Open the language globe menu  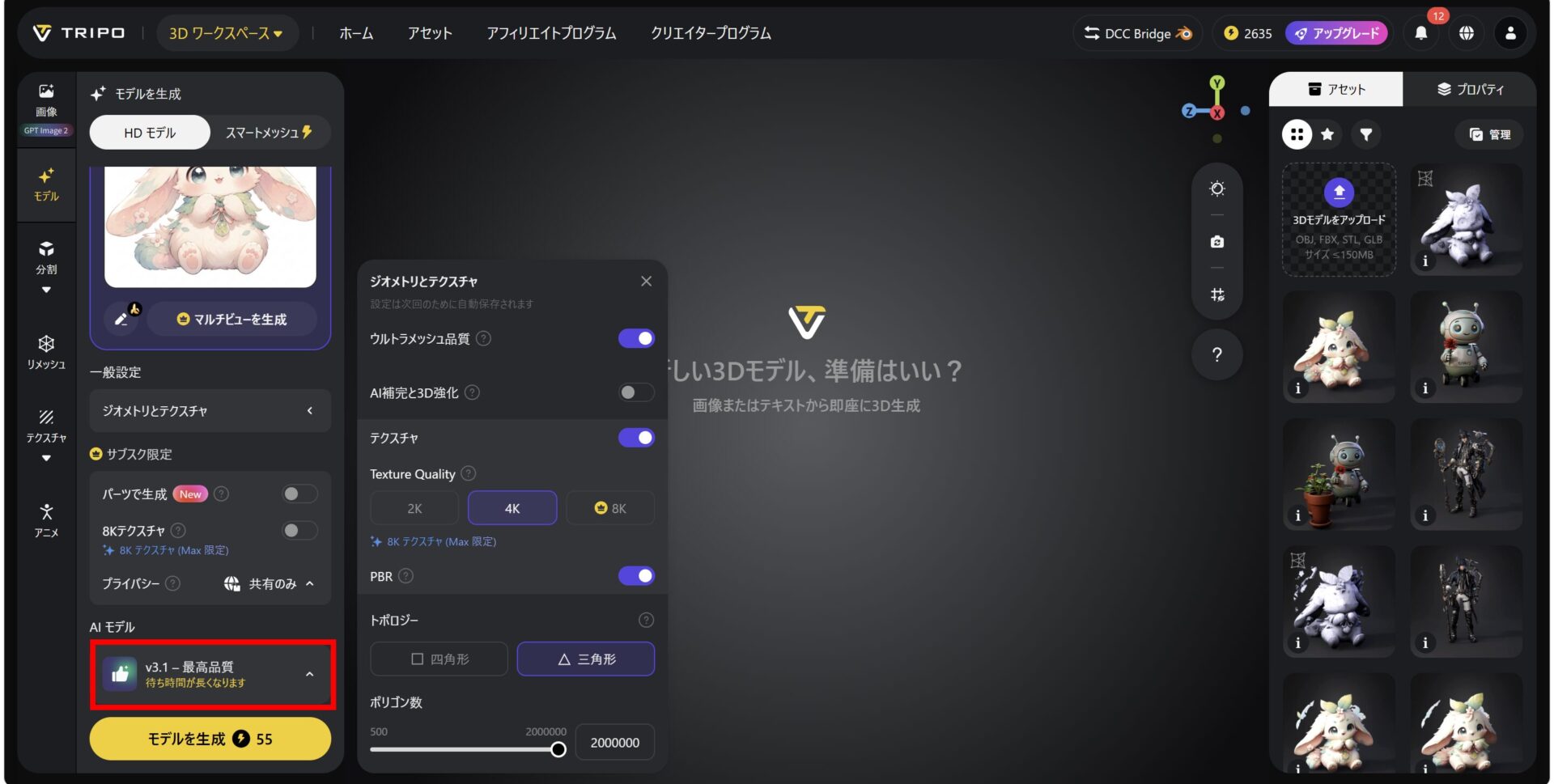1466,33
